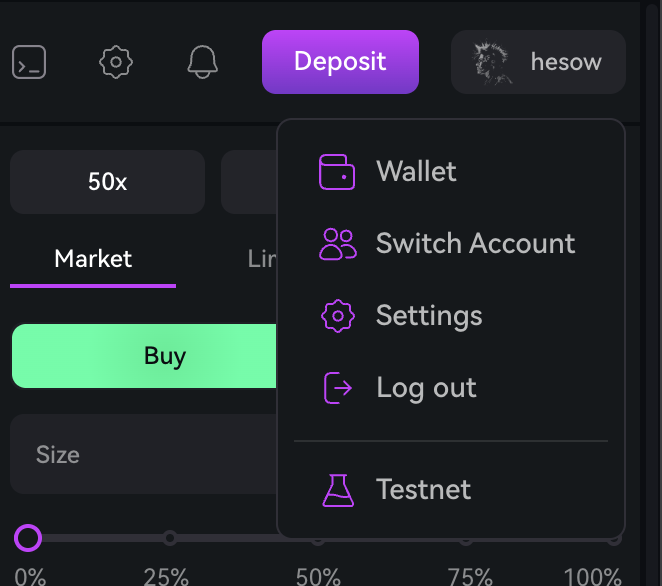This screenshot has height=586, width=662.
Task: Click the wallet icon in dropdown menu
Action: pyautogui.click(x=337, y=171)
